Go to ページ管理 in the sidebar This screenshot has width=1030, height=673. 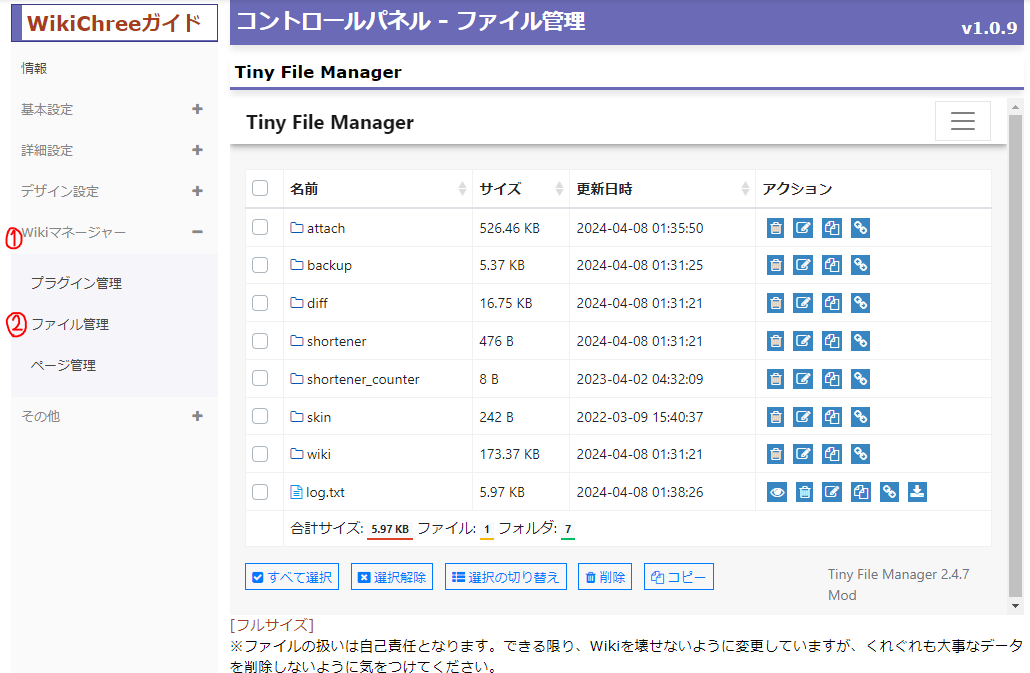coord(63,365)
